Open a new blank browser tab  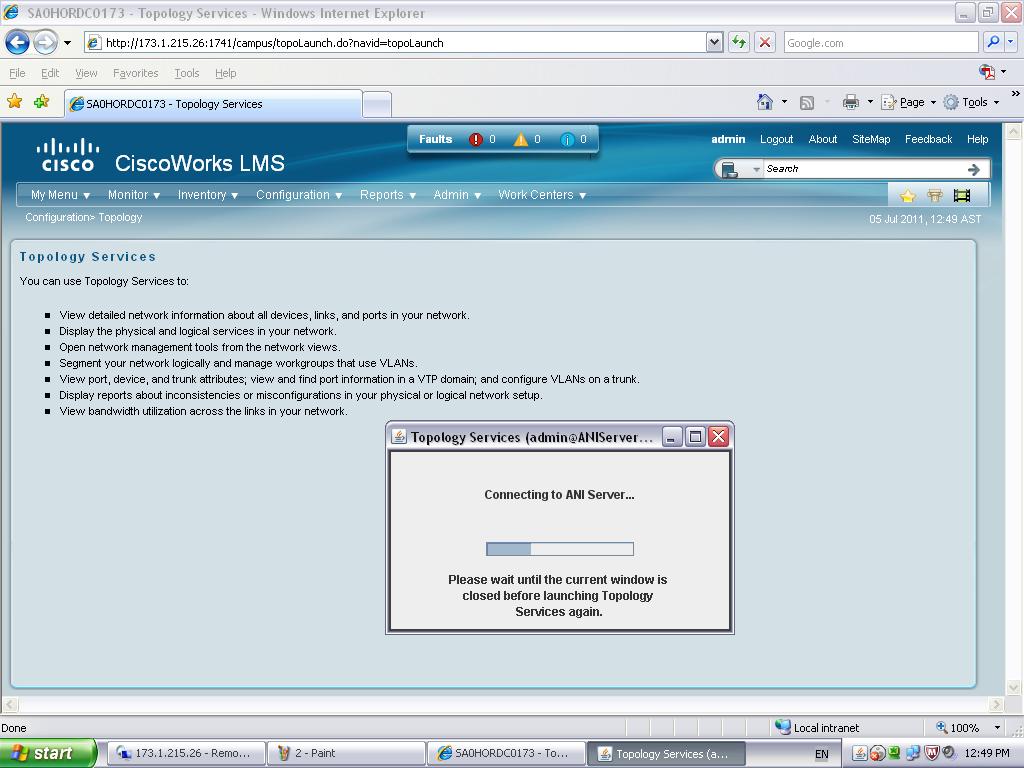click(x=377, y=104)
